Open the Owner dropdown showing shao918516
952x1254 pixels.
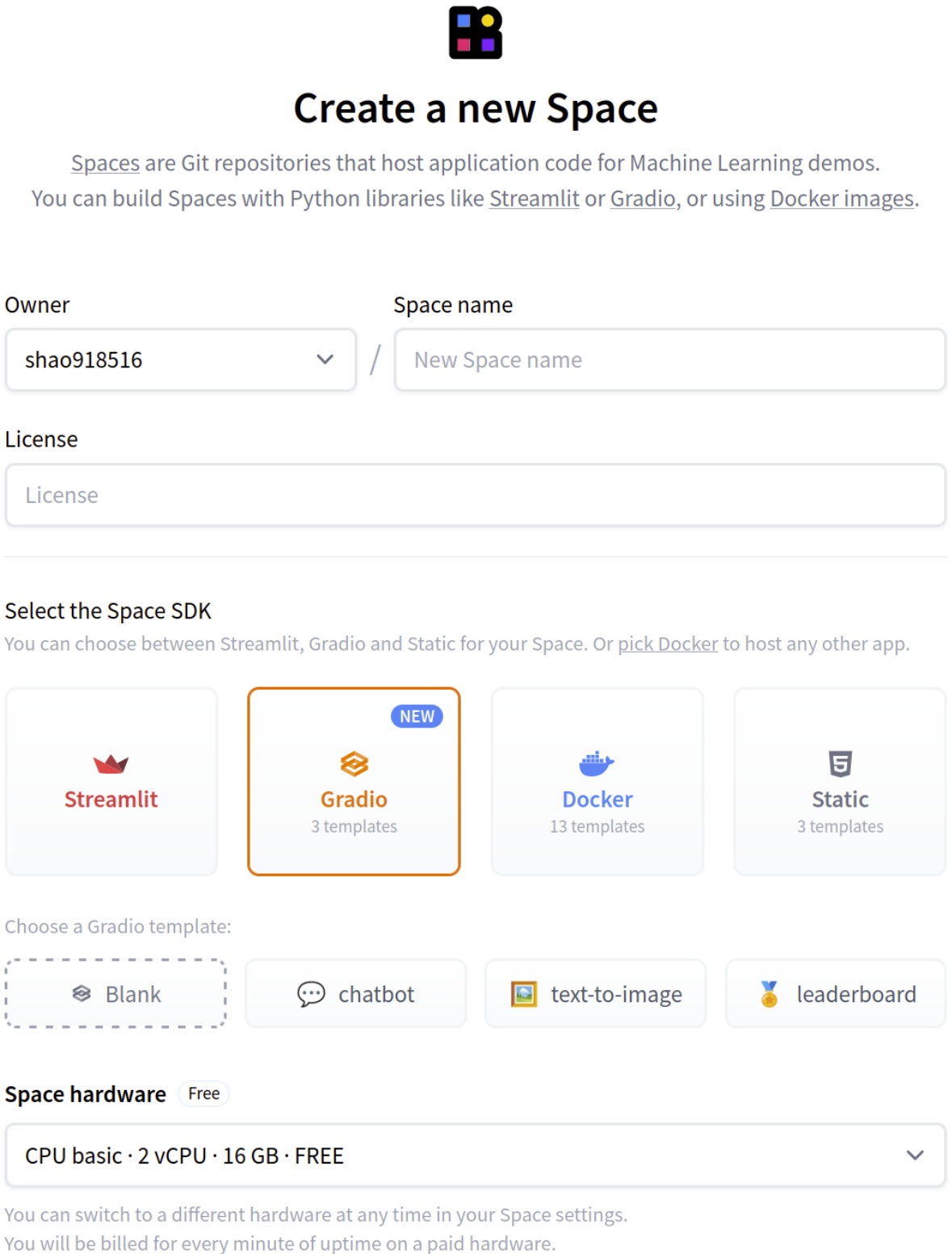(x=180, y=360)
